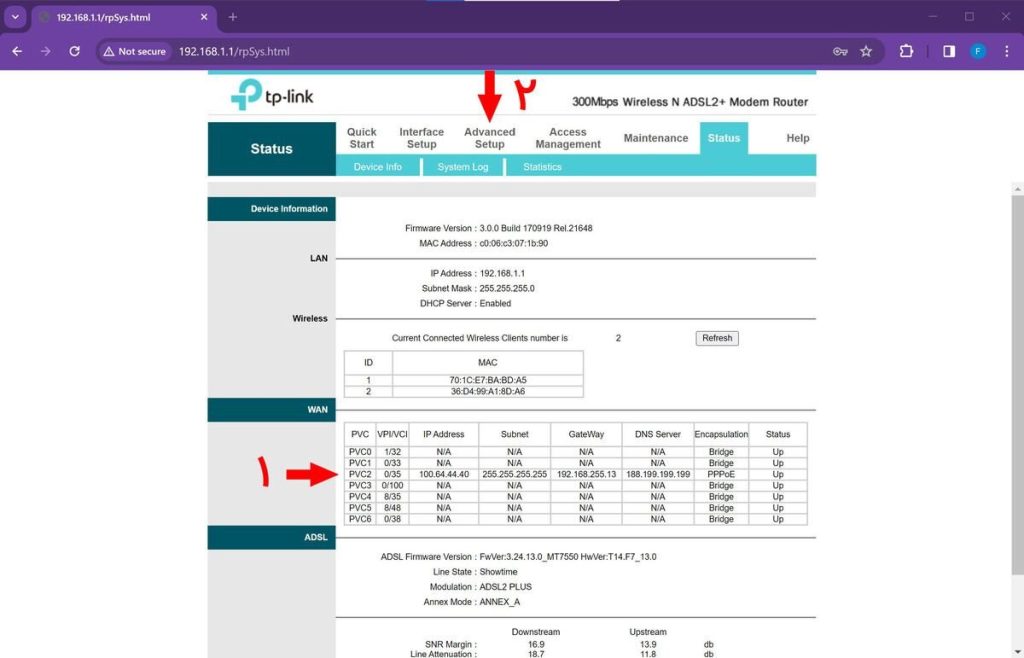
Task: Click the Line State Showtime value
Action: pos(498,571)
